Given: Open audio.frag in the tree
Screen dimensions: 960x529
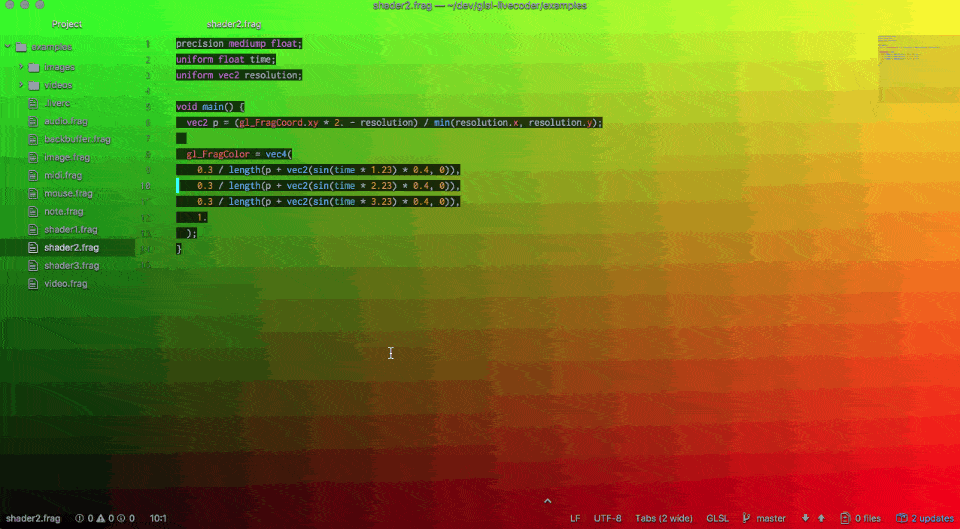Looking at the screenshot, I should point(67,121).
